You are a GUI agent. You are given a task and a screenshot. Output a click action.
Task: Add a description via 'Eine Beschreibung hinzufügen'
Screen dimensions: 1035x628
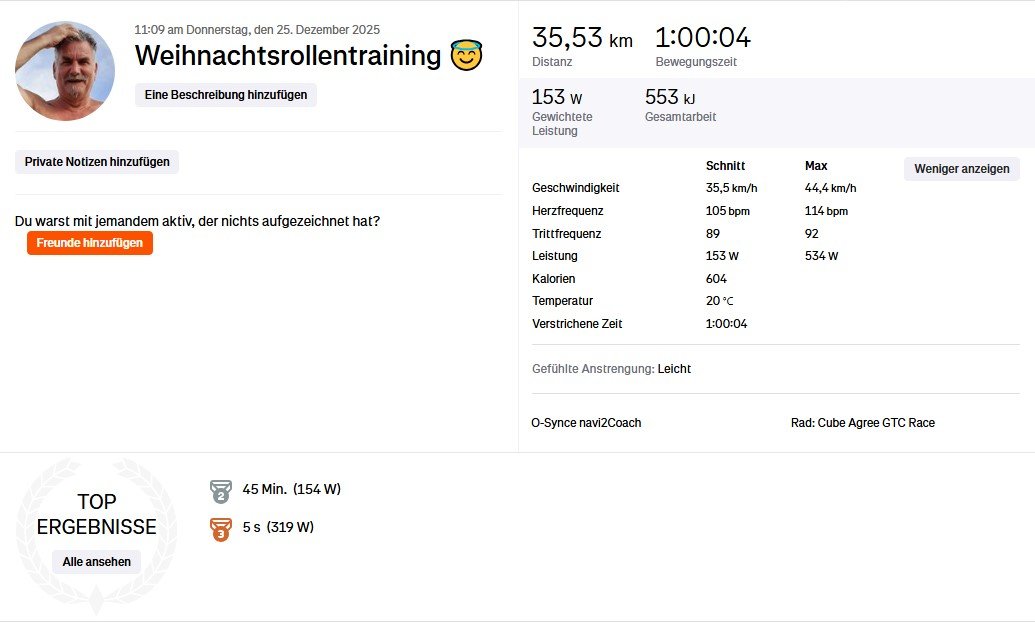pyautogui.click(x=226, y=95)
